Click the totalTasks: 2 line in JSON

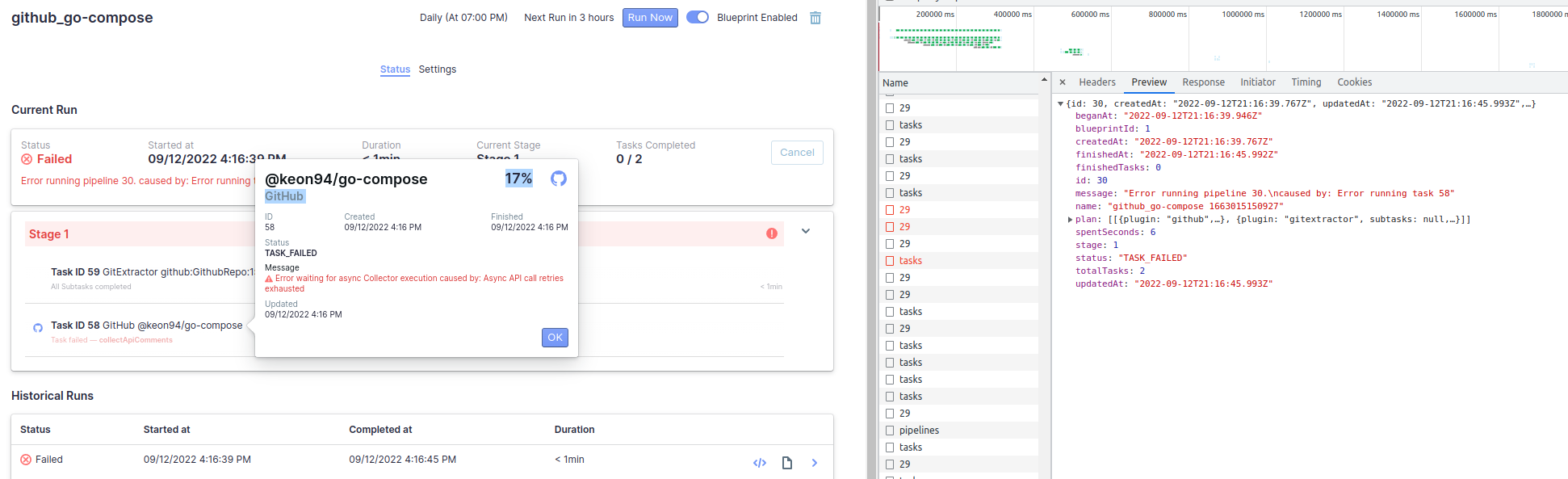[1110, 271]
